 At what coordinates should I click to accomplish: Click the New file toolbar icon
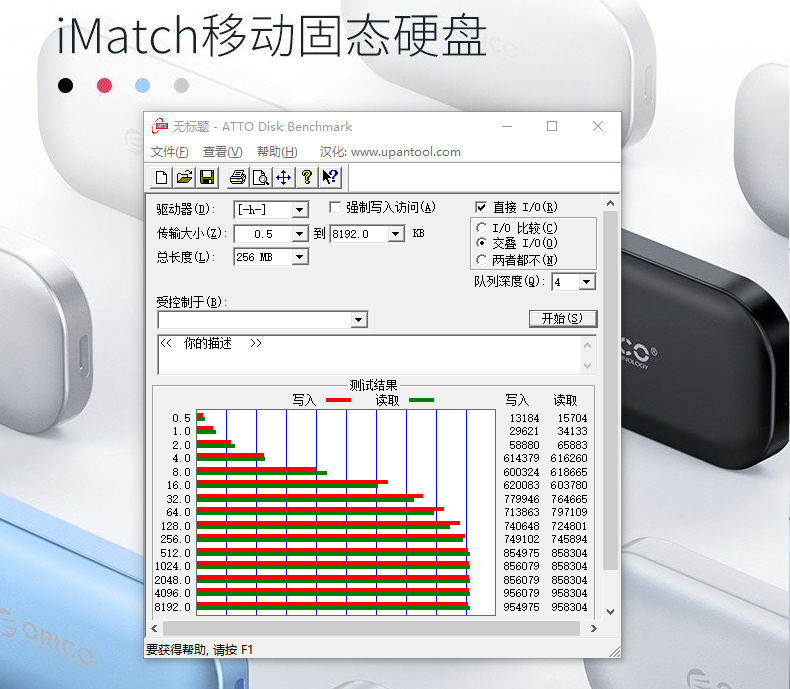tap(161, 177)
